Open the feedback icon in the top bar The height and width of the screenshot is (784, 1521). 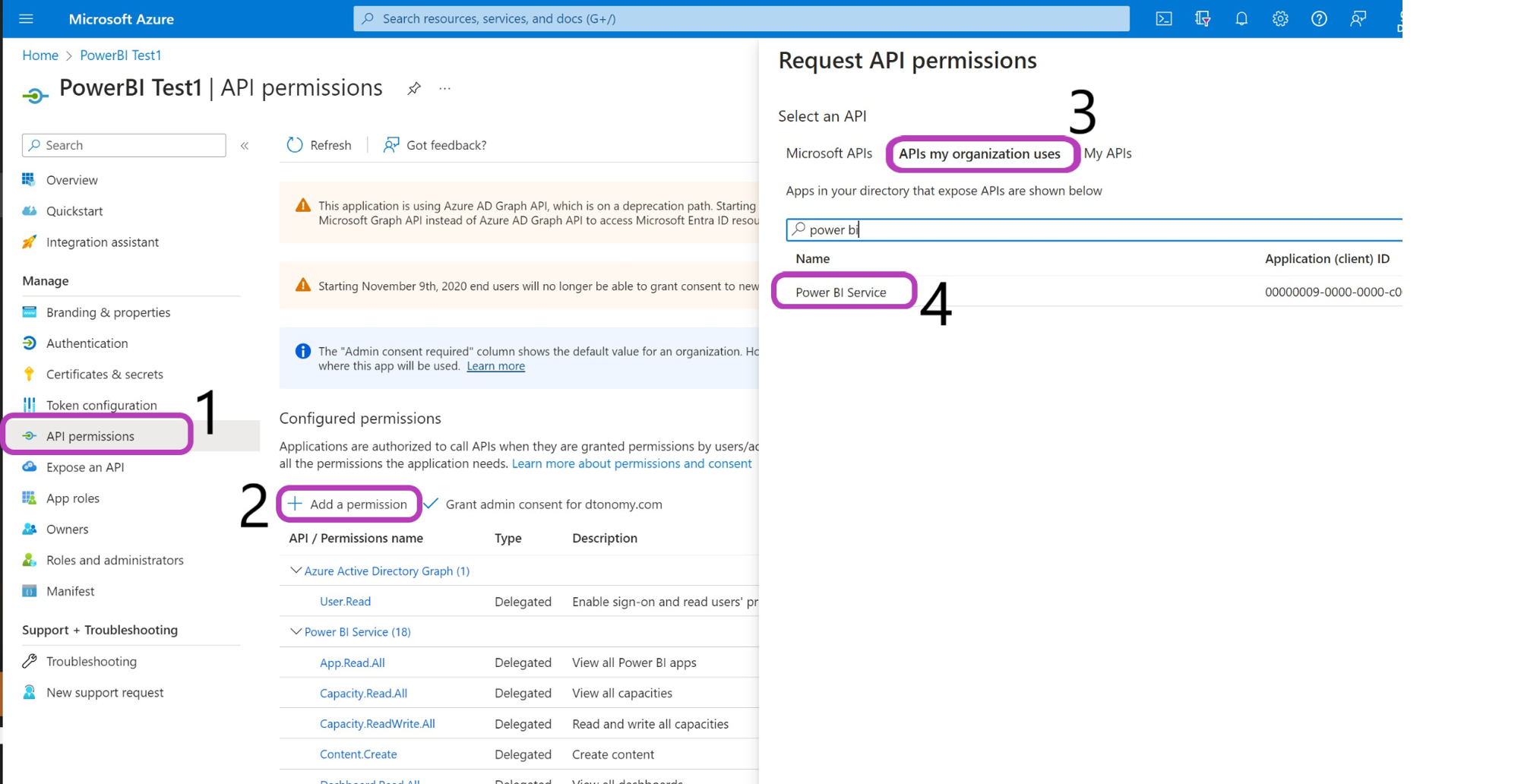pos(1358,19)
